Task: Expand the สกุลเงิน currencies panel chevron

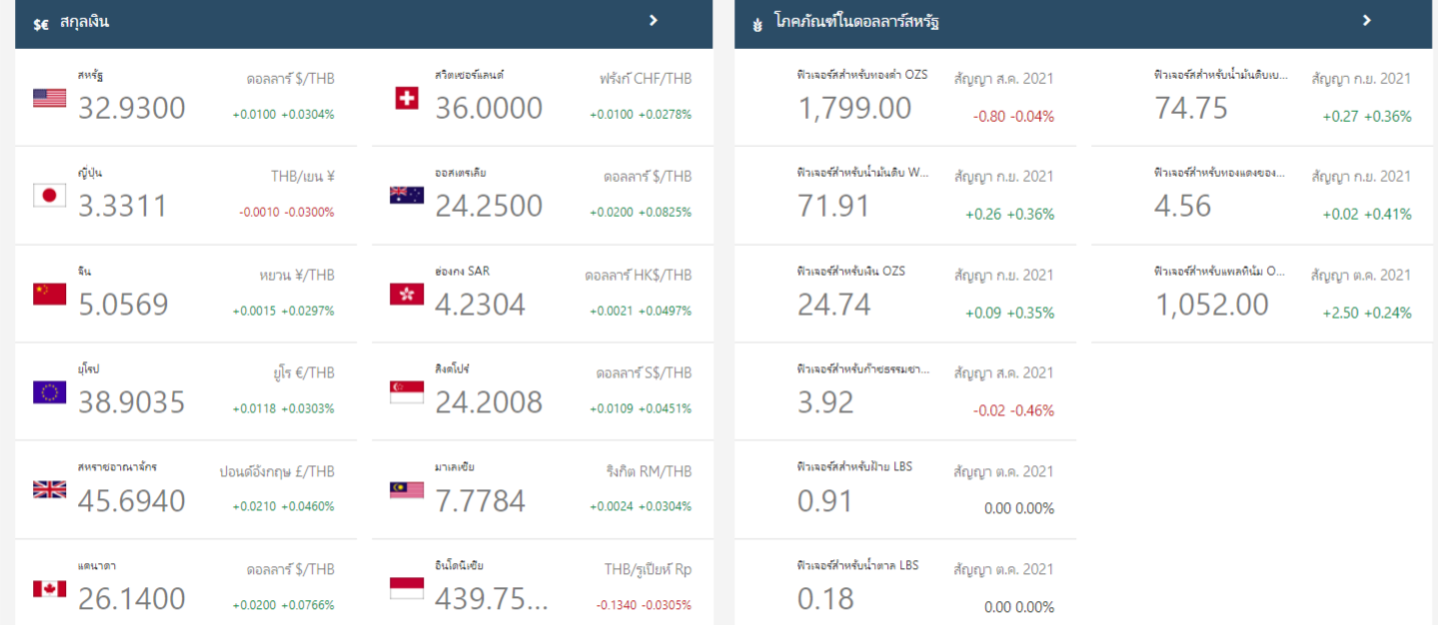Action: 653,20
